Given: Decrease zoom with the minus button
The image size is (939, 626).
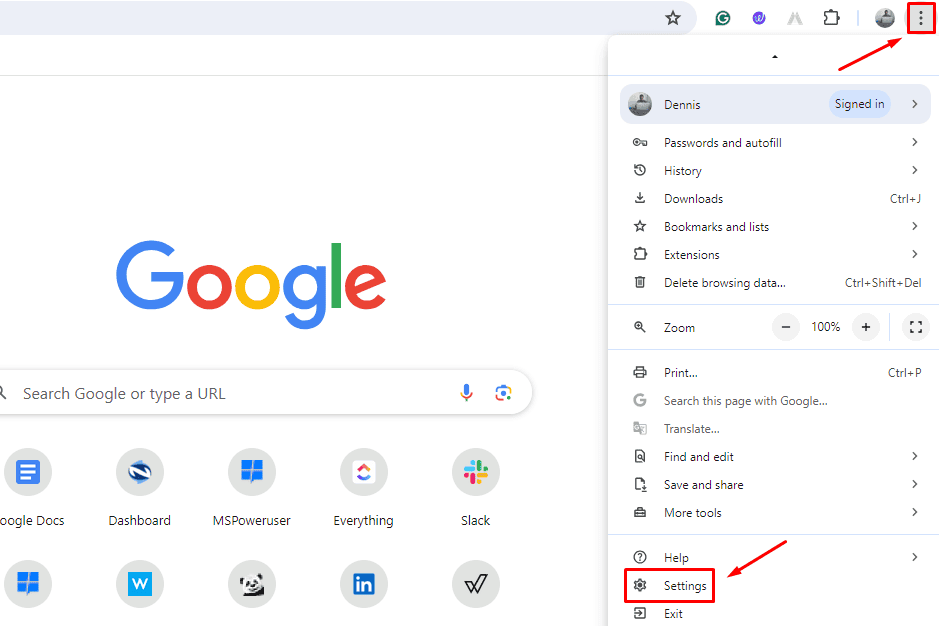Looking at the screenshot, I should click(x=786, y=327).
